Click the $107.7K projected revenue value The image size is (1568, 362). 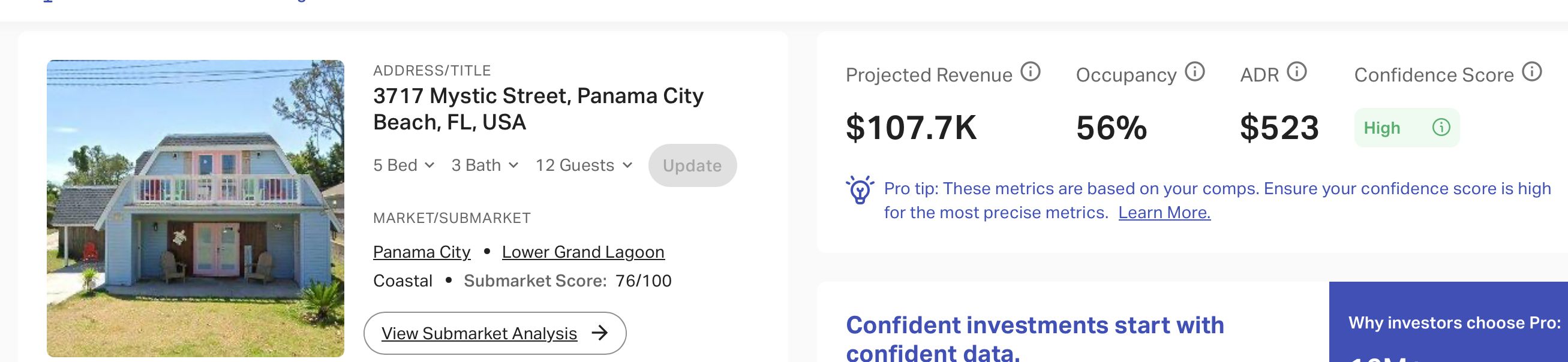click(911, 128)
